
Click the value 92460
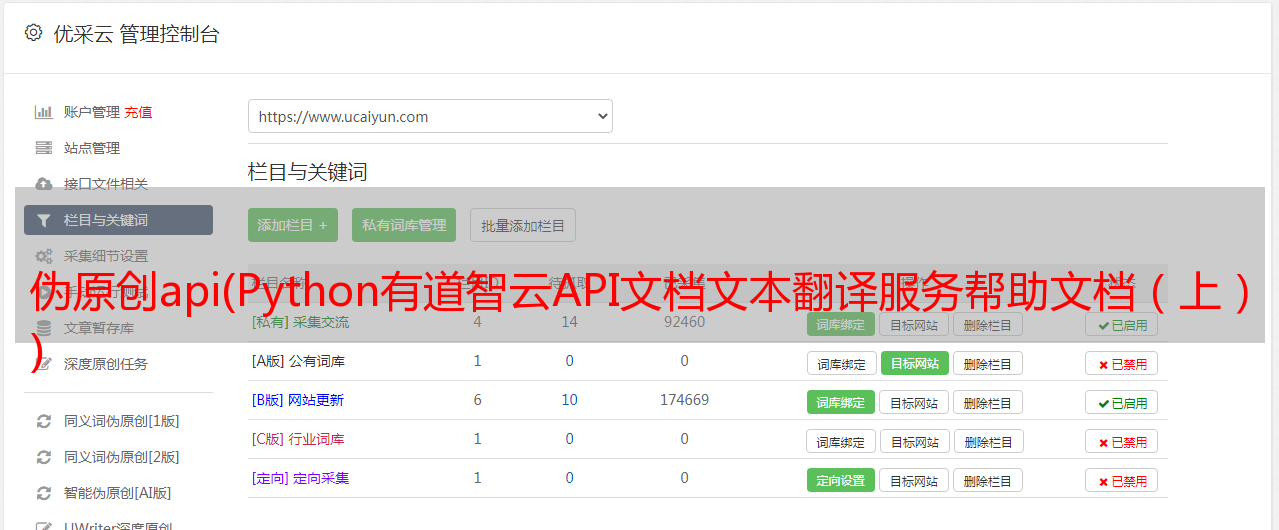click(x=684, y=322)
